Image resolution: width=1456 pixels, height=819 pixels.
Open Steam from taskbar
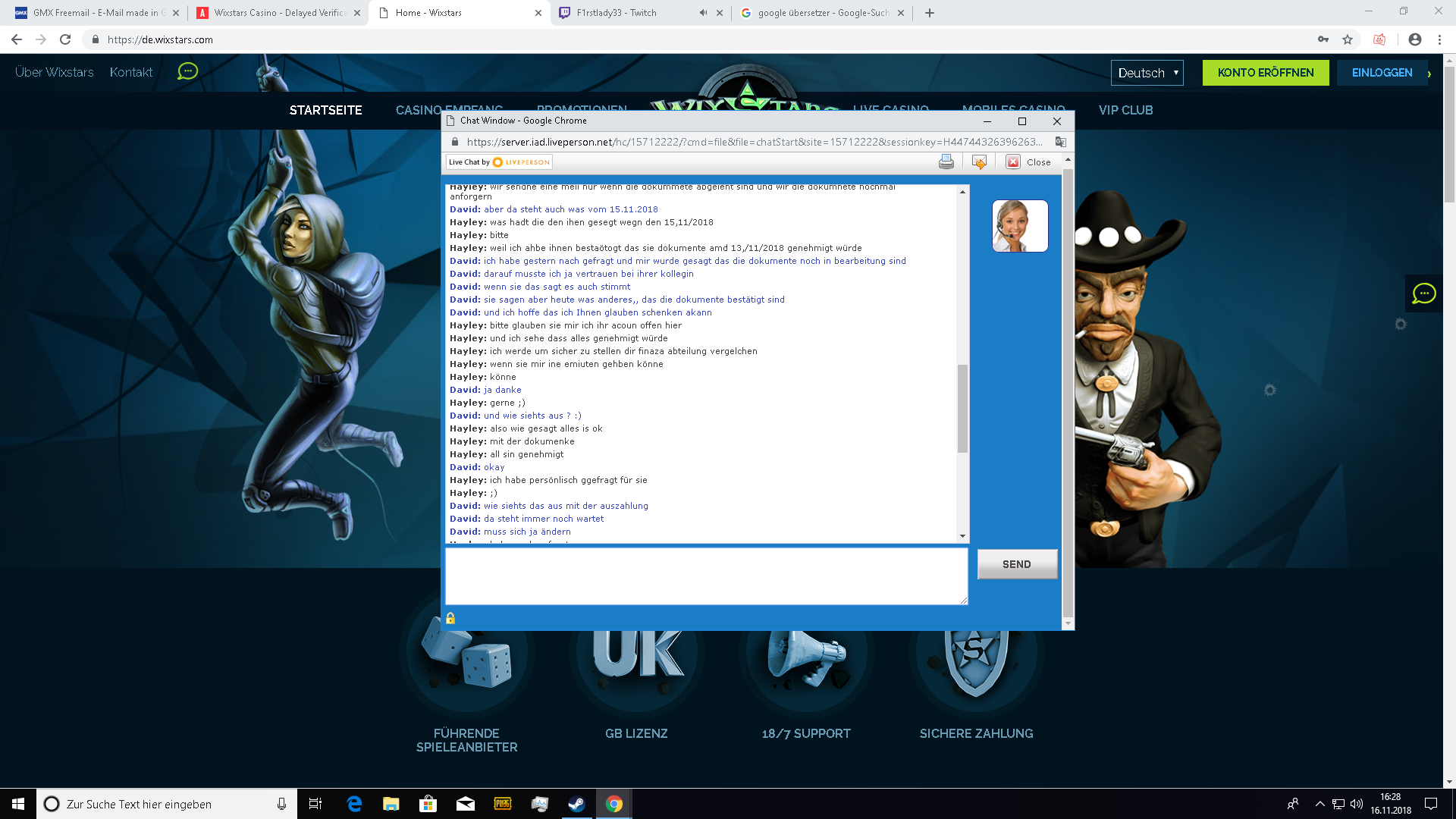(x=577, y=804)
